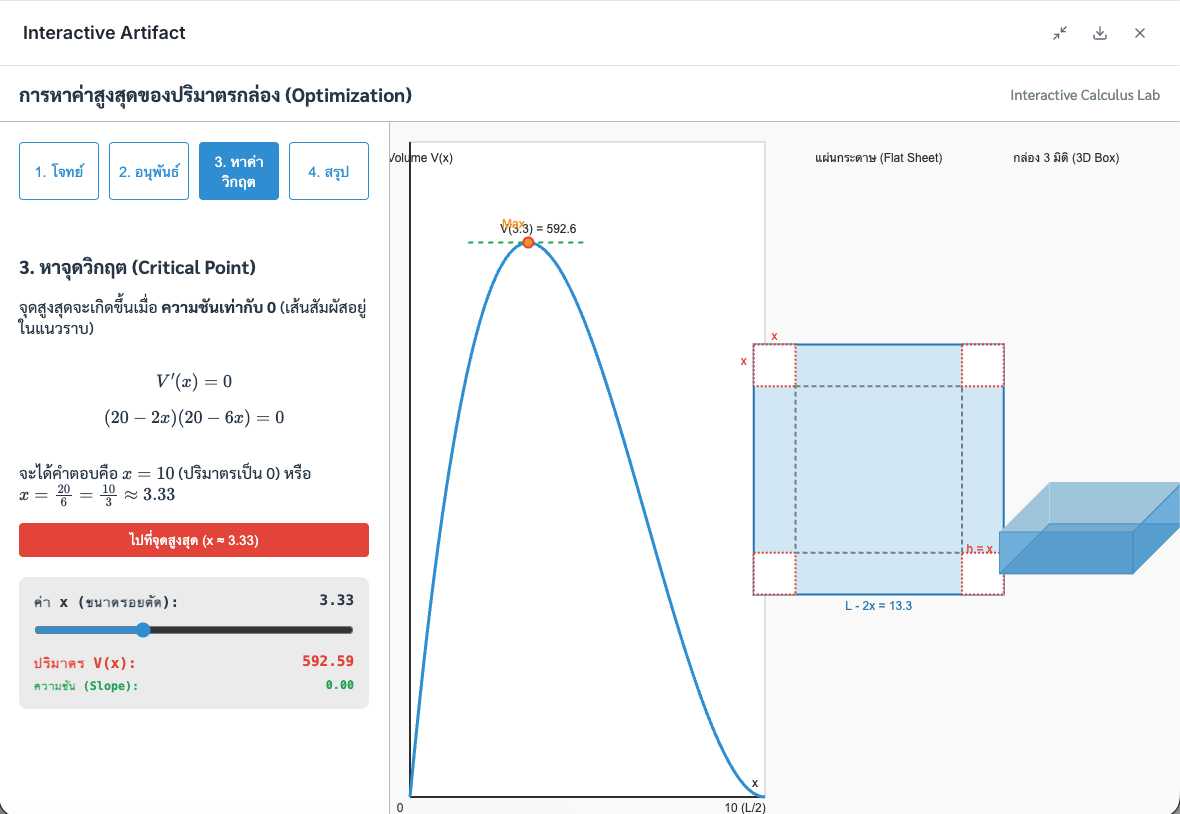Switch to the '2. อนุพันธ์' tab
The image size is (1180, 814).
(x=149, y=171)
